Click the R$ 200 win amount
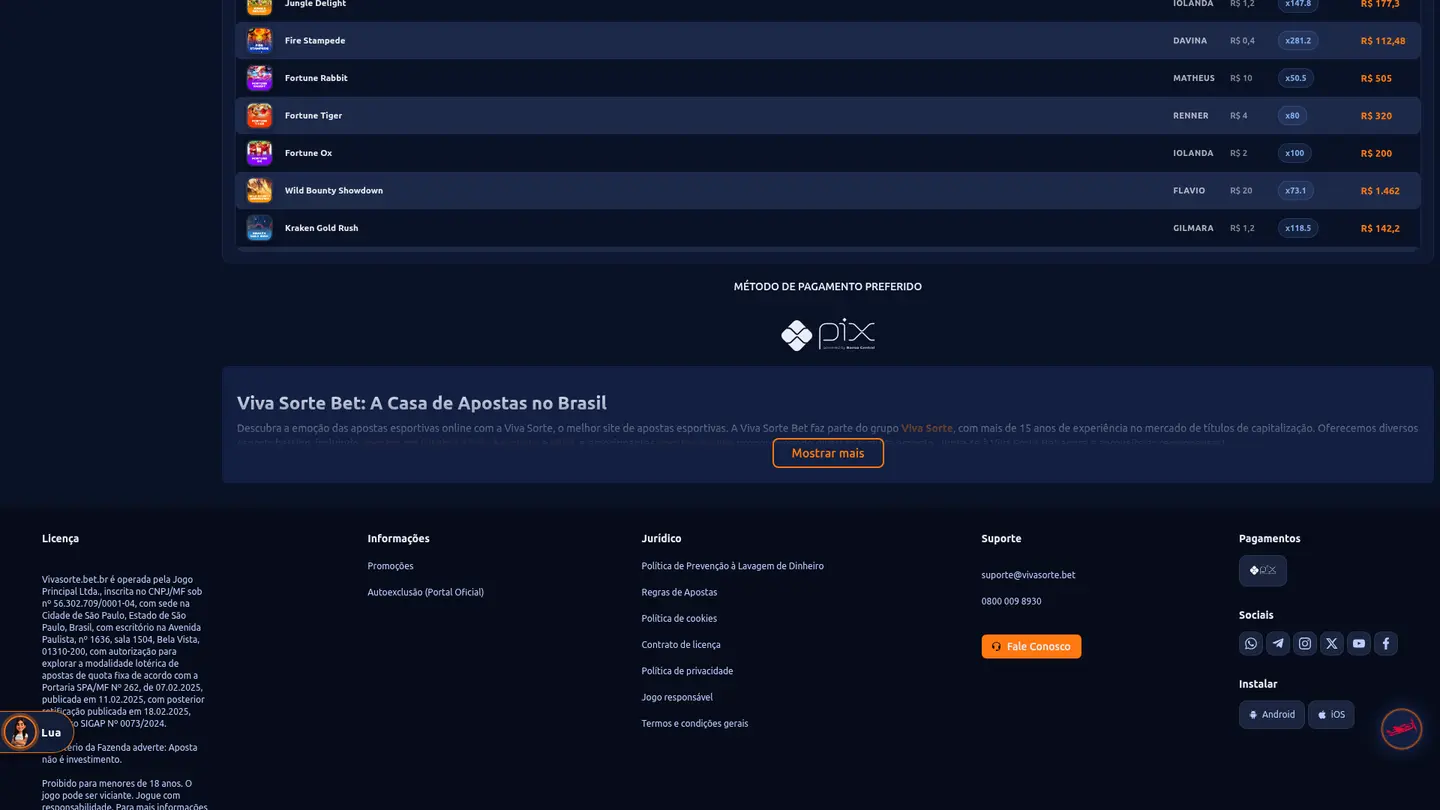 (1376, 153)
